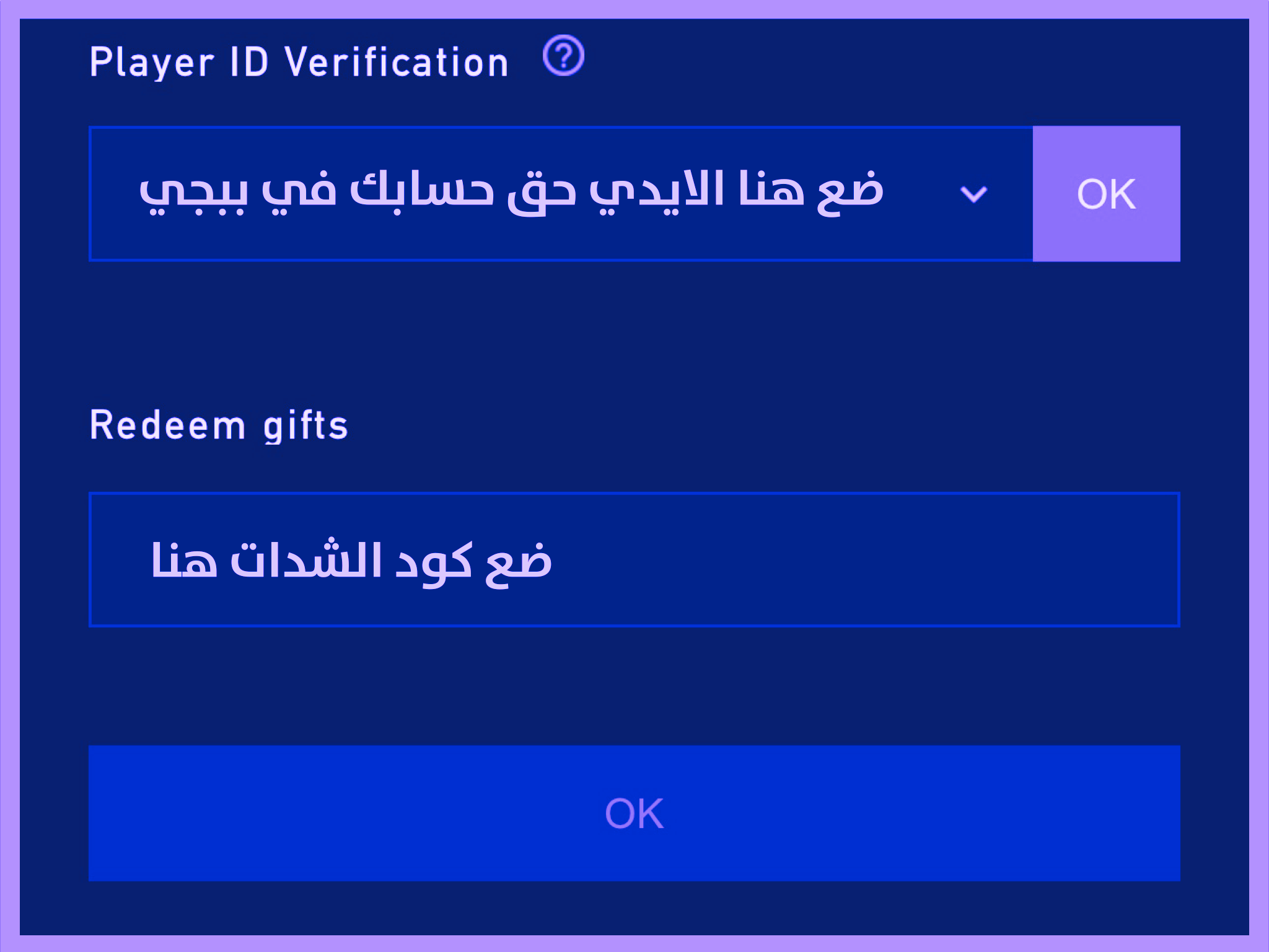Click the redeem code input field
Viewport: 1269px width, 952px height.
(634, 559)
